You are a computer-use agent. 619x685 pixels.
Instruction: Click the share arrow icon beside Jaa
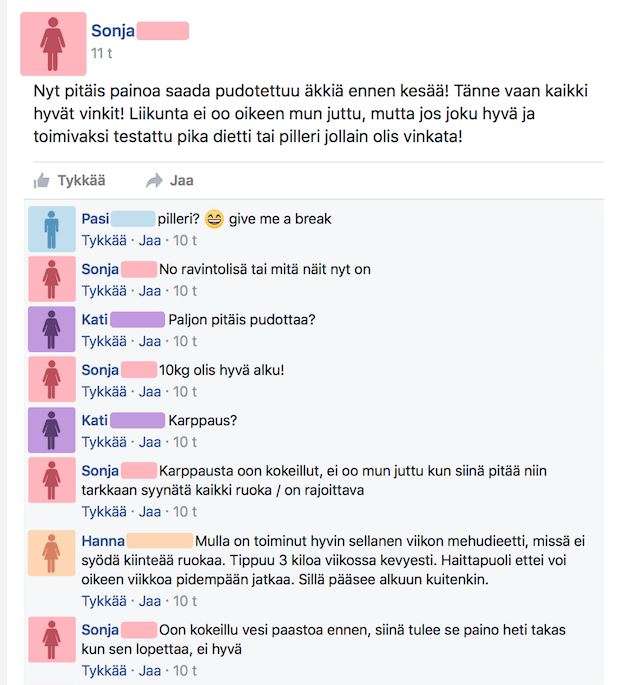[154, 180]
